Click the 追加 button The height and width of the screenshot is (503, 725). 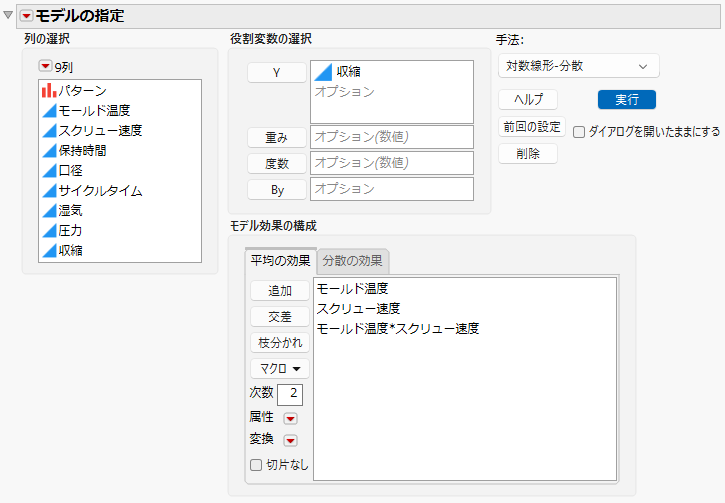pyautogui.click(x=280, y=290)
